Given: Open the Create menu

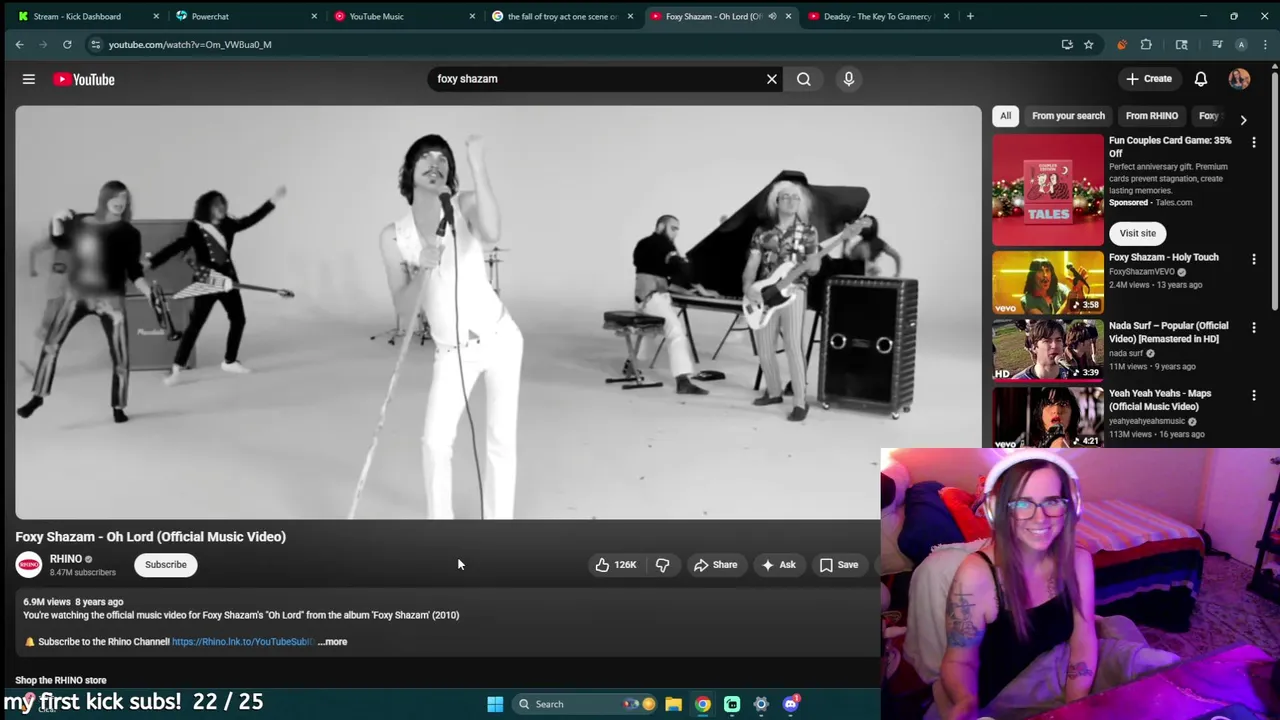Looking at the screenshot, I should tap(1148, 79).
